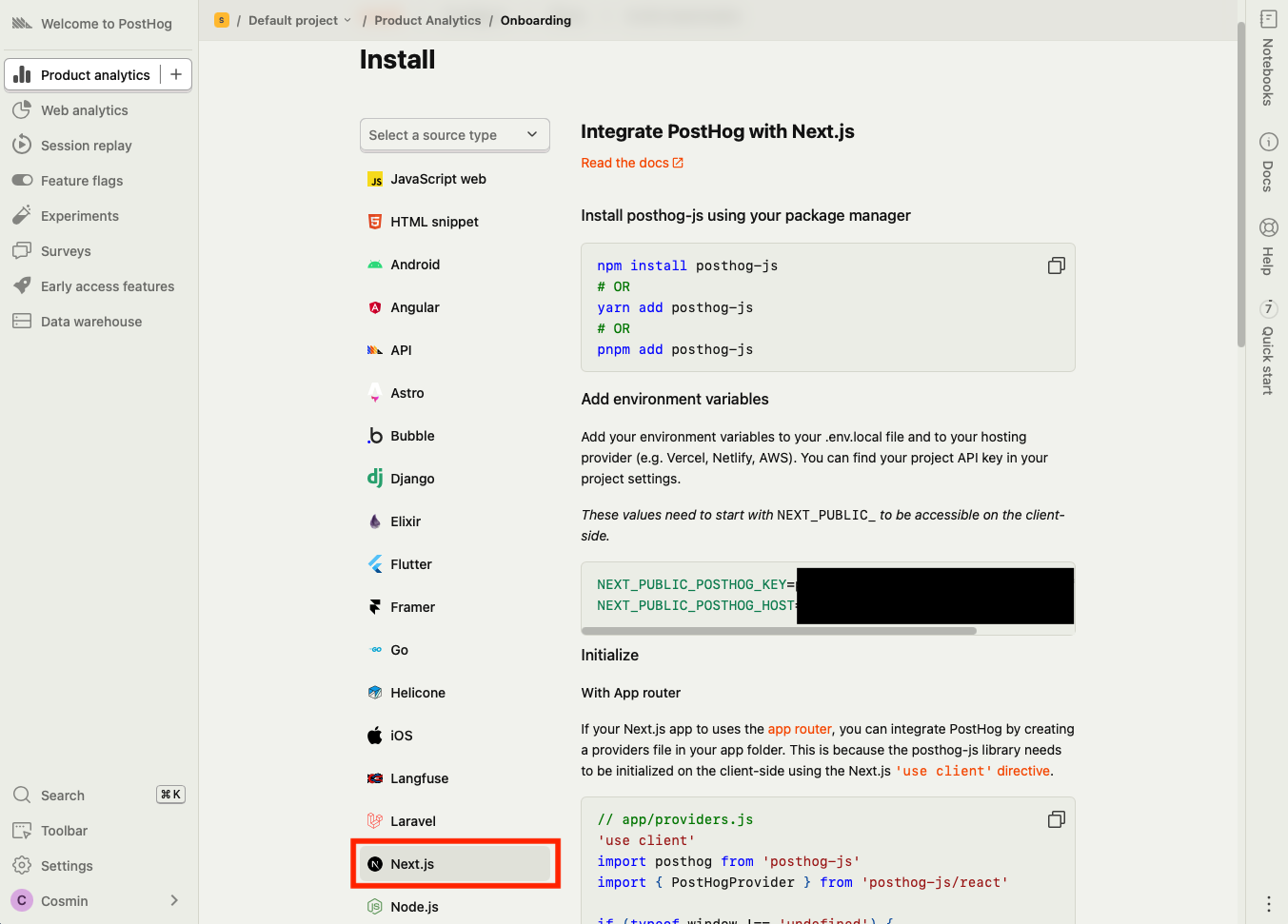Select Node.js source
This screenshot has height=924, width=1288.
(x=455, y=907)
